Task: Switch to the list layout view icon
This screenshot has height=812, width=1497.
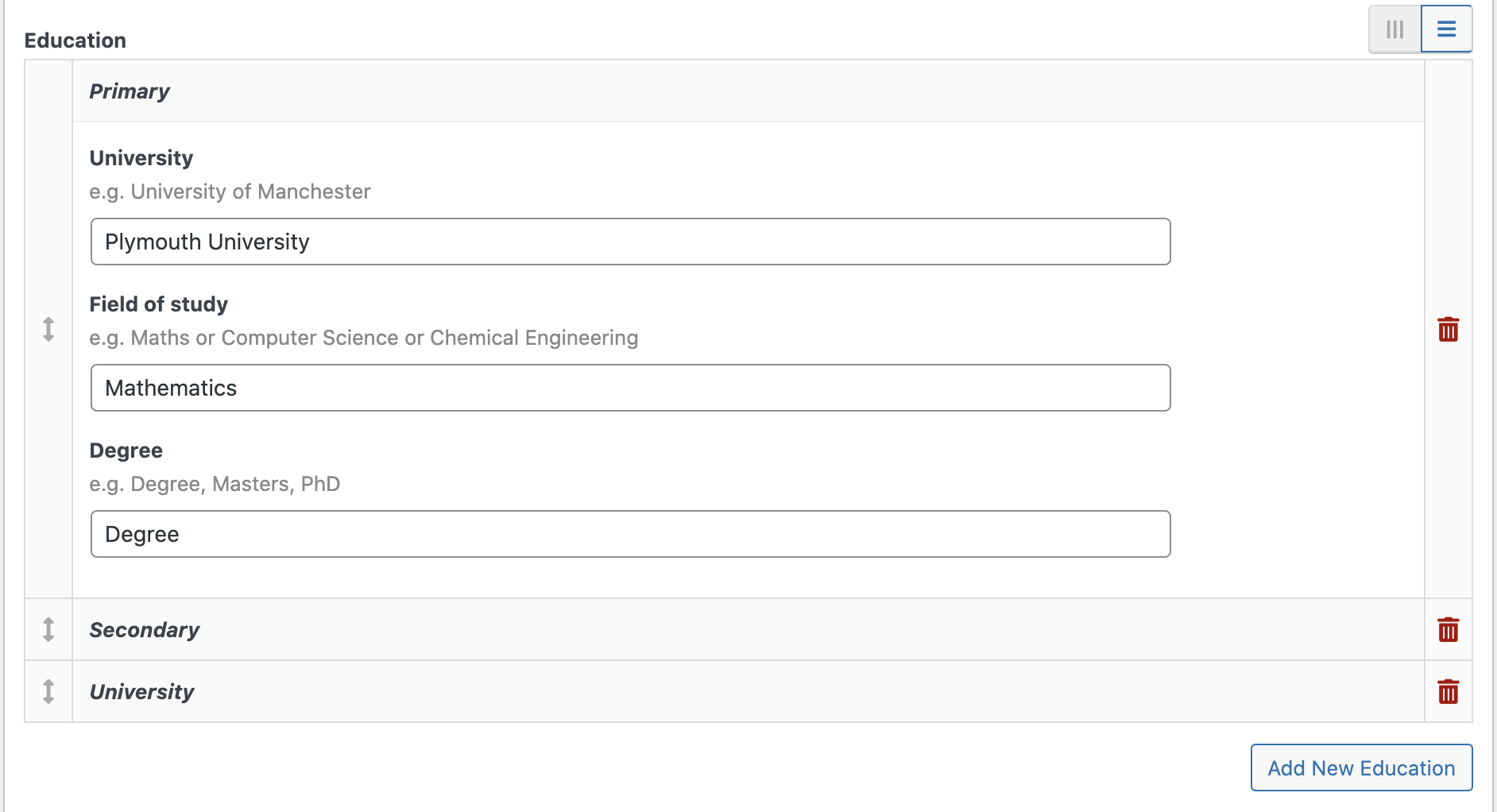Action: 1446,29
